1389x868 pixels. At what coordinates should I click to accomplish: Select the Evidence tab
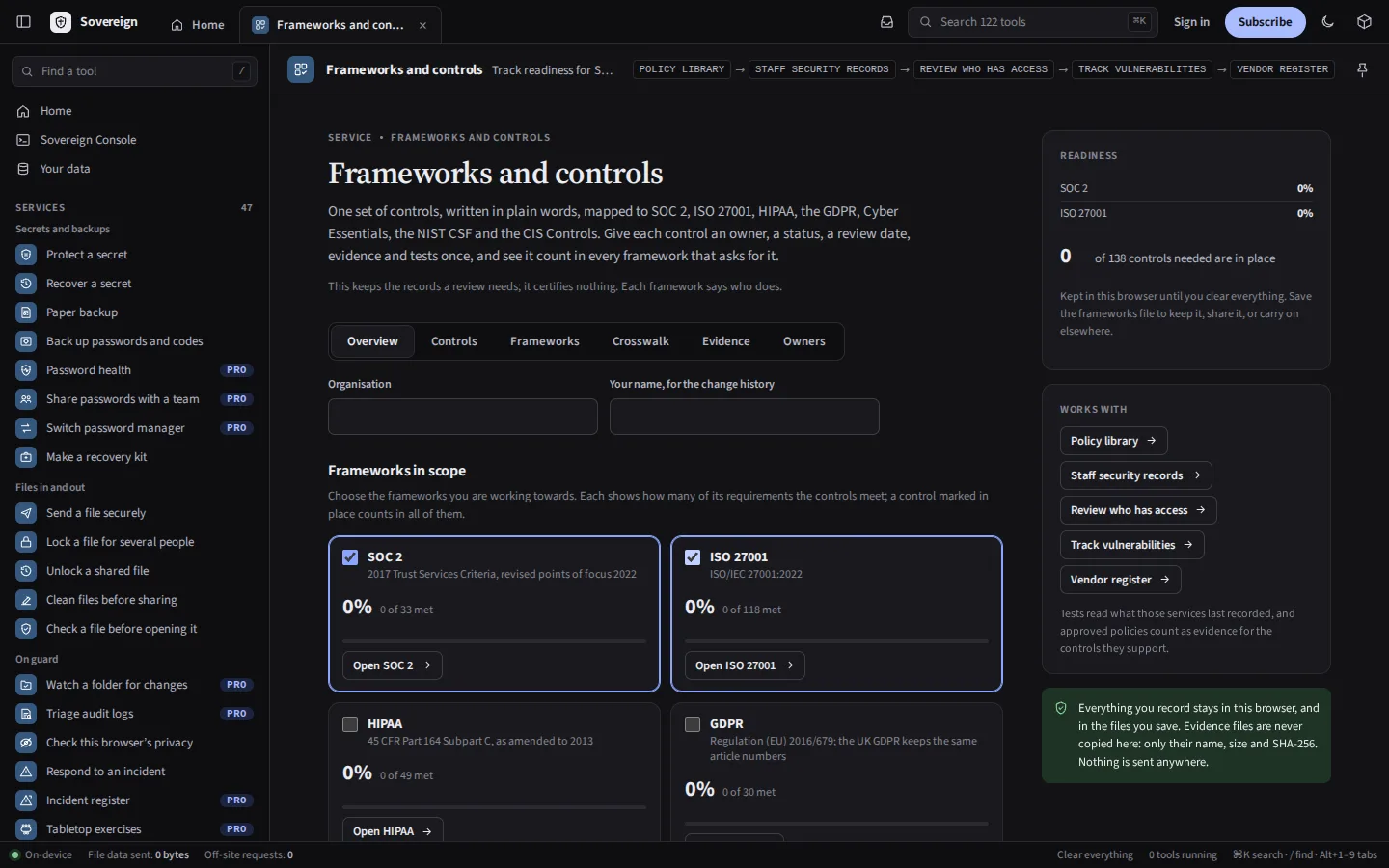726,341
